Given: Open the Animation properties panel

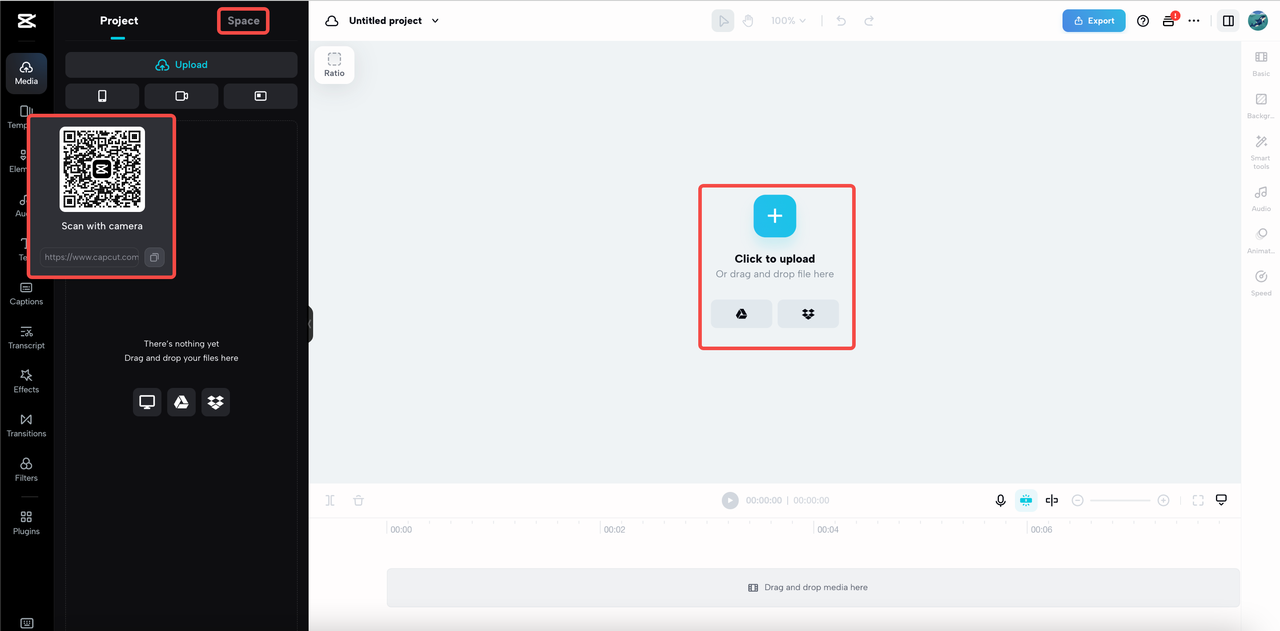Looking at the screenshot, I should click(1261, 241).
